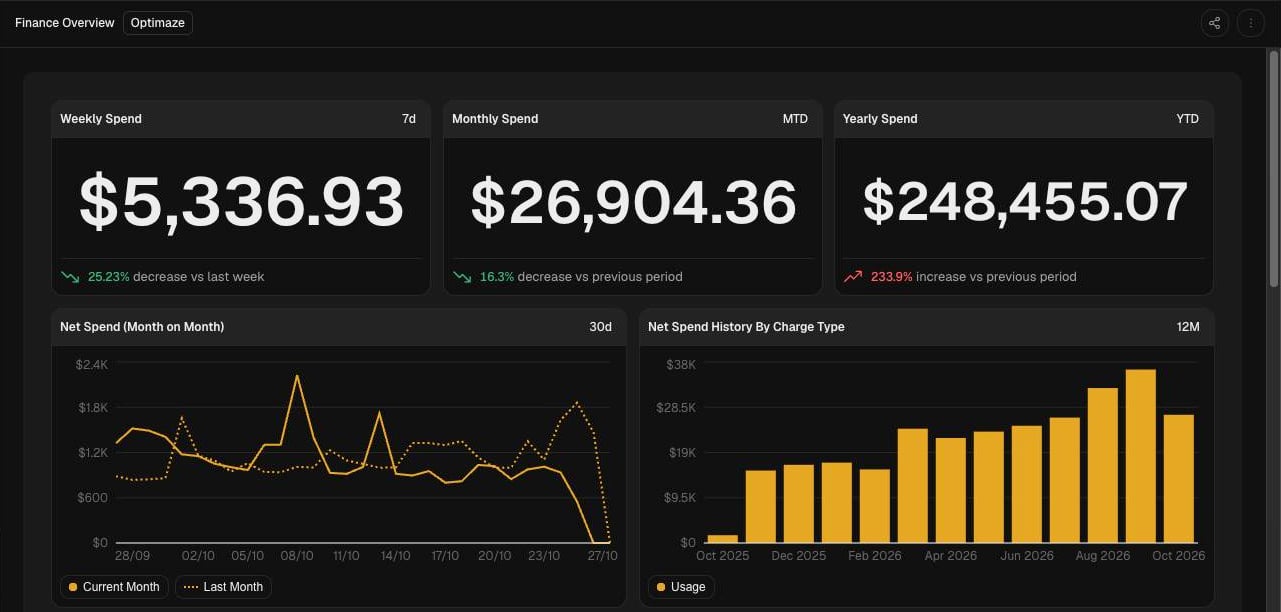Image resolution: width=1281 pixels, height=612 pixels.
Task: Click the 30d label on Net Spend chart
Action: [x=600, y=327]
